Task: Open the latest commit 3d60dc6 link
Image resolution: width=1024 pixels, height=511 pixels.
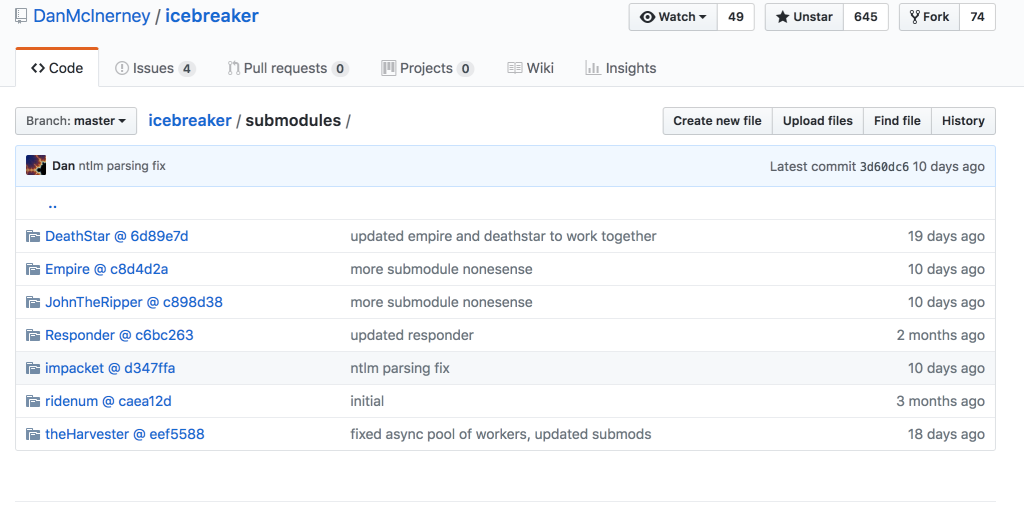Action: 884,166
